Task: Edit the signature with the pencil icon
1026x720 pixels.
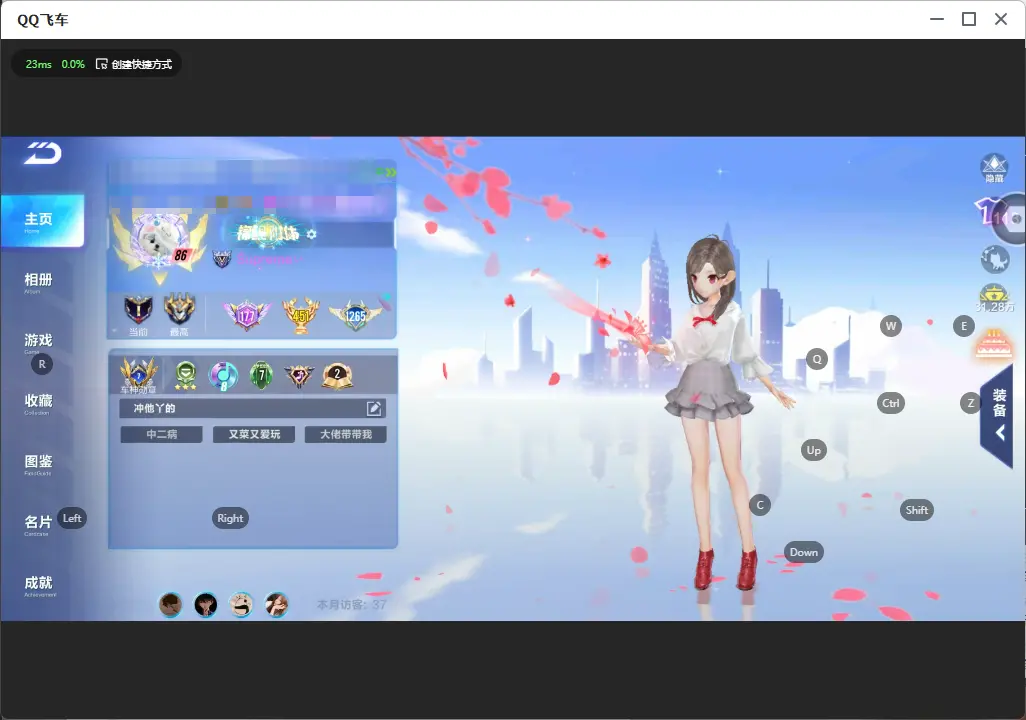Action: pos(374,408)
